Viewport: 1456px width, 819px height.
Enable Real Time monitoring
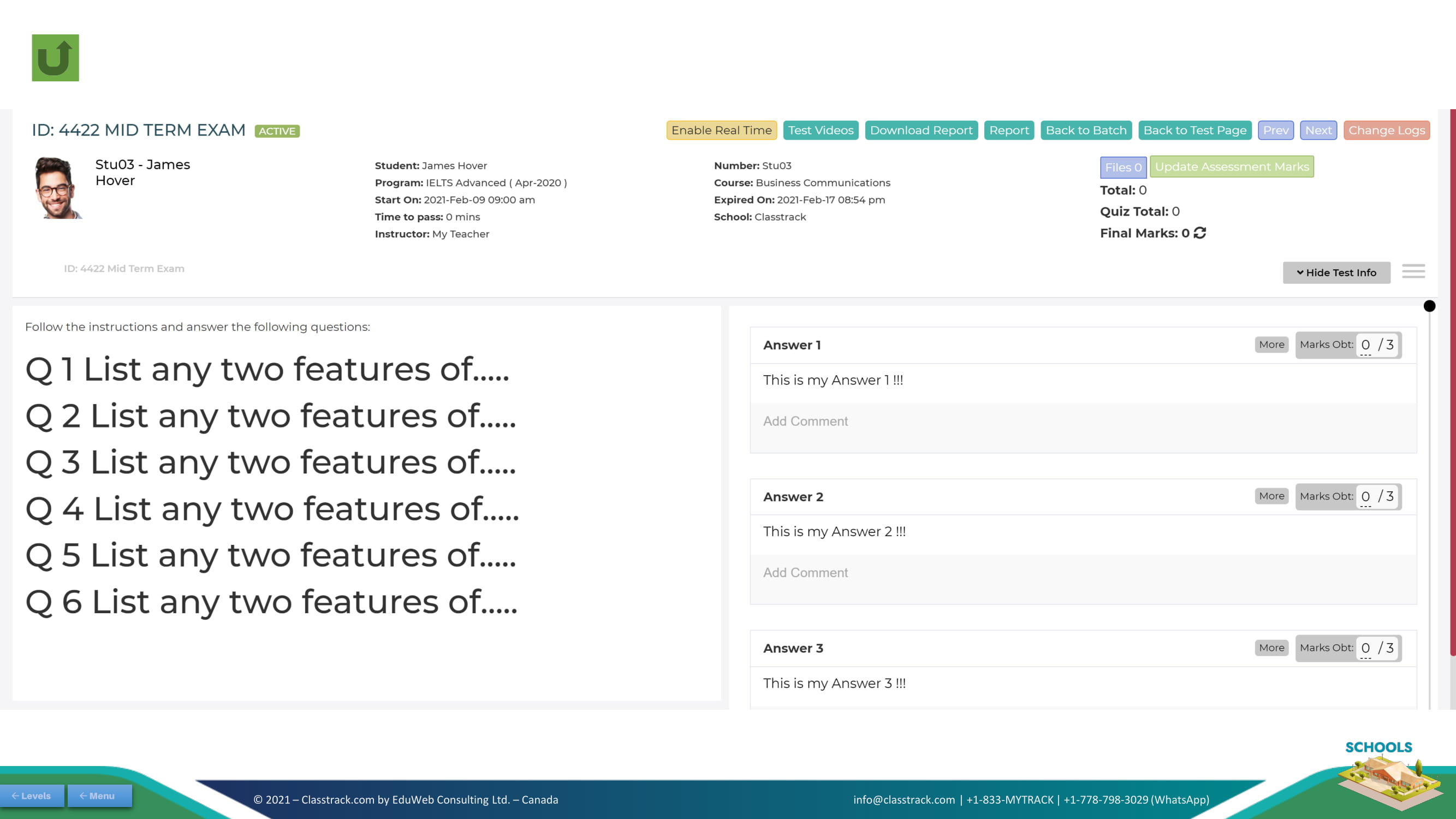[x=721, y=130]
